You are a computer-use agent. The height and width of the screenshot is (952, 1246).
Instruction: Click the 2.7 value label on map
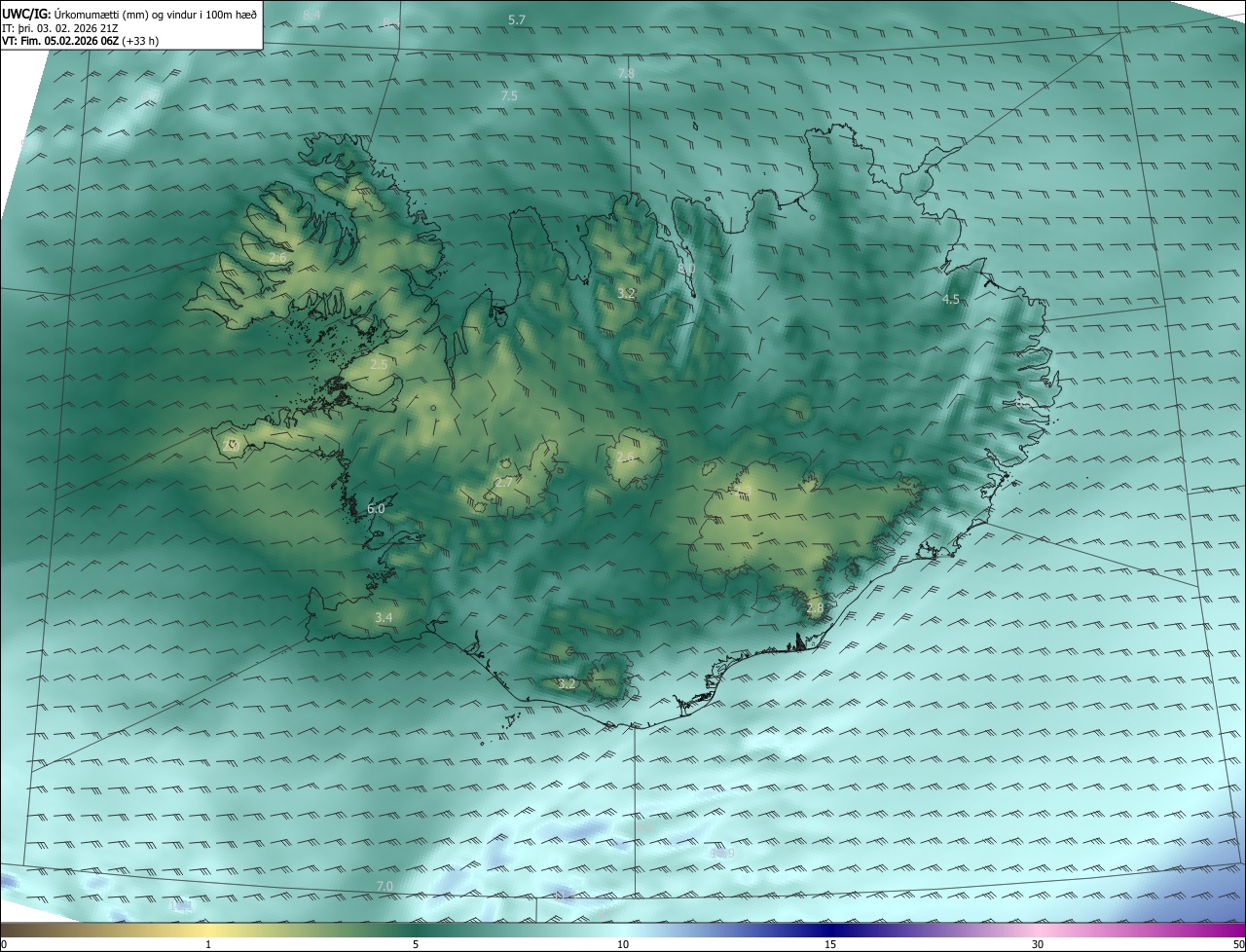504,482
